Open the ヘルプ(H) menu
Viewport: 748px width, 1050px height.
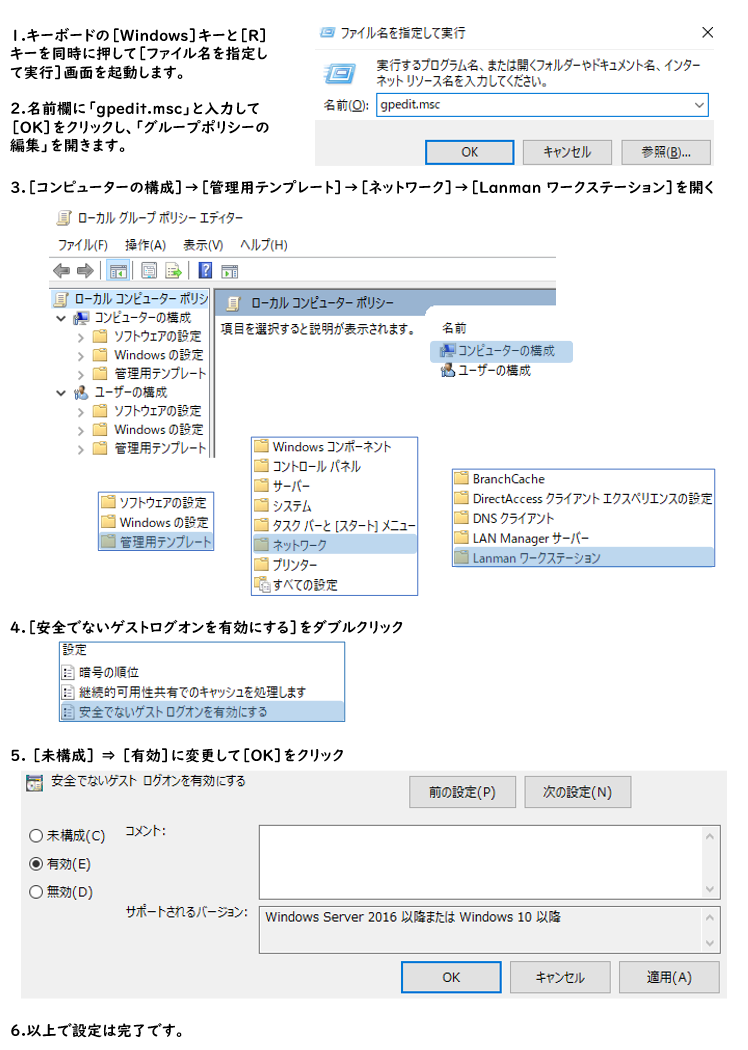264,245
